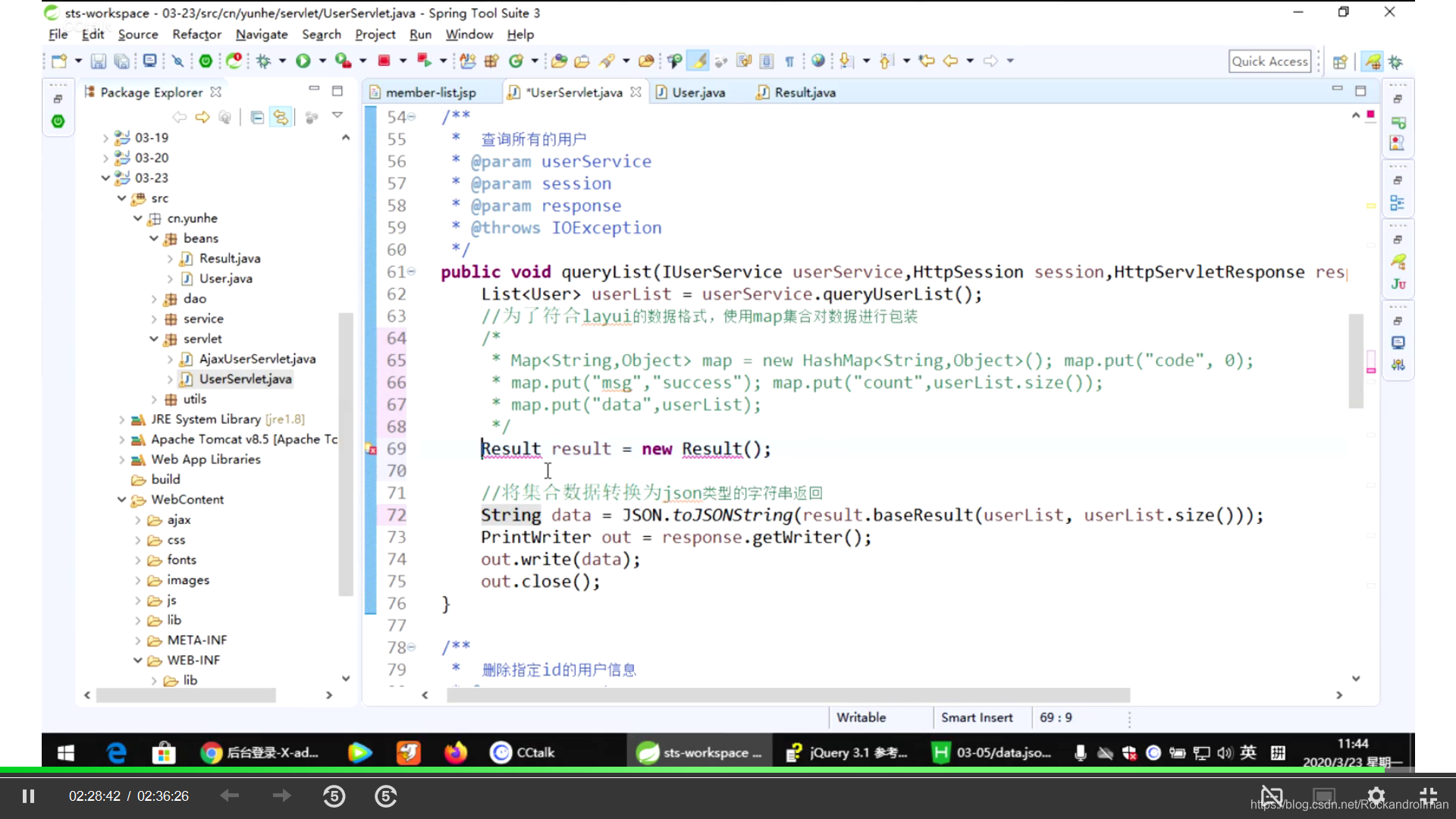Click the CCtalk taskbar item
This screenshot has width=1456, height=819.
[x=522, y=753]
